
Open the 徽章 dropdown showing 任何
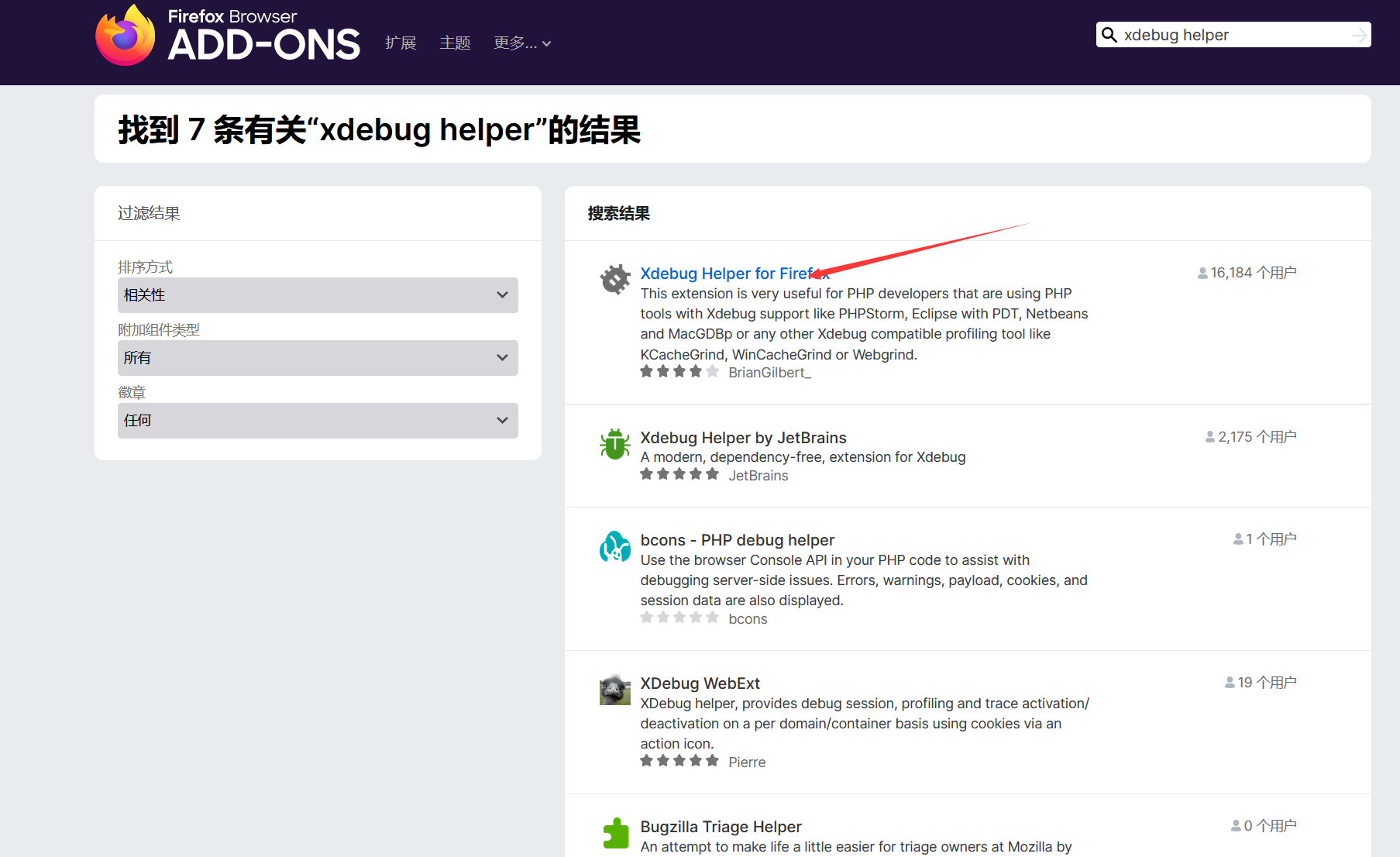click(x=318, y=421)
